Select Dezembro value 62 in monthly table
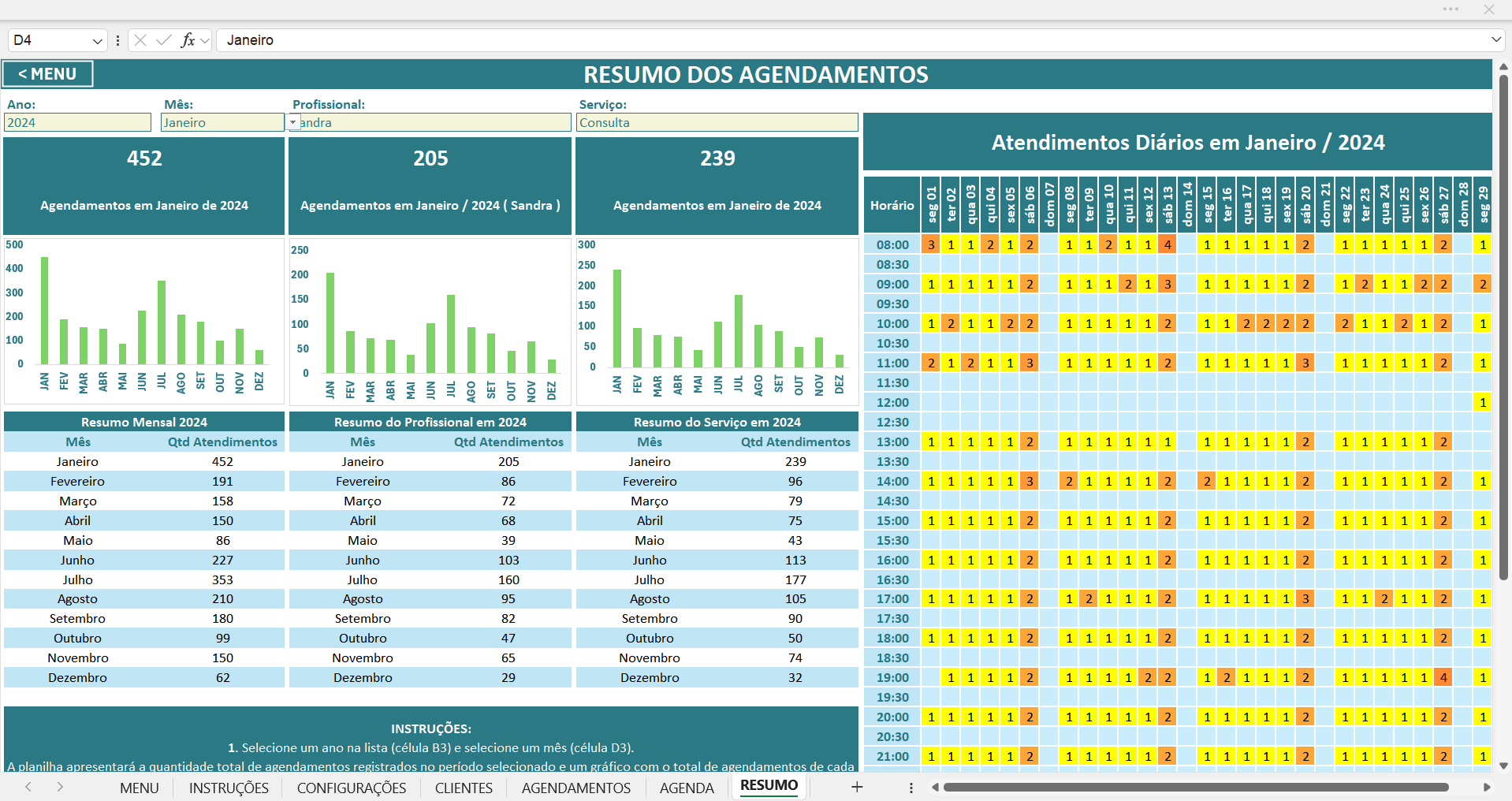 click(223, 677)
